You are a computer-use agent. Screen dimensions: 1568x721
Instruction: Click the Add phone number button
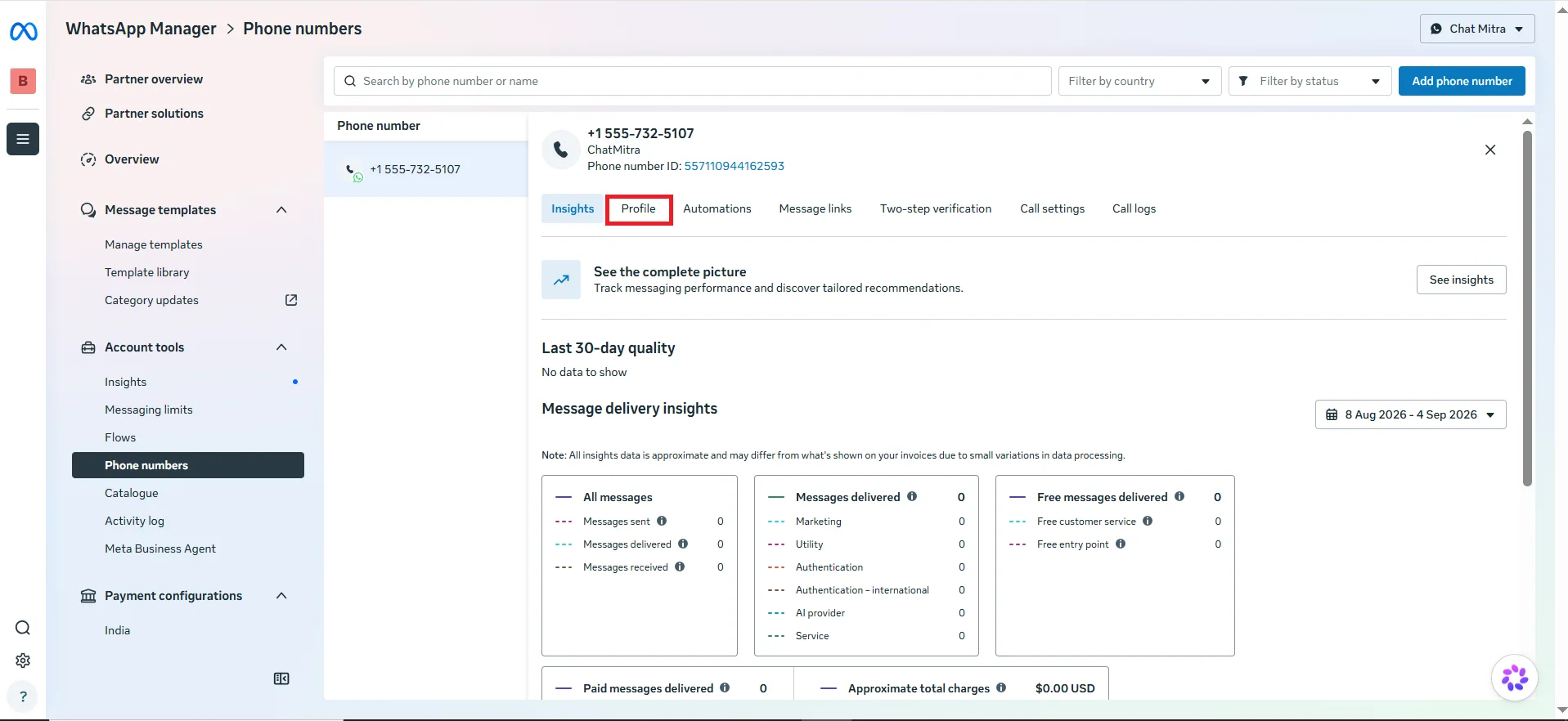click(1462, 81)
